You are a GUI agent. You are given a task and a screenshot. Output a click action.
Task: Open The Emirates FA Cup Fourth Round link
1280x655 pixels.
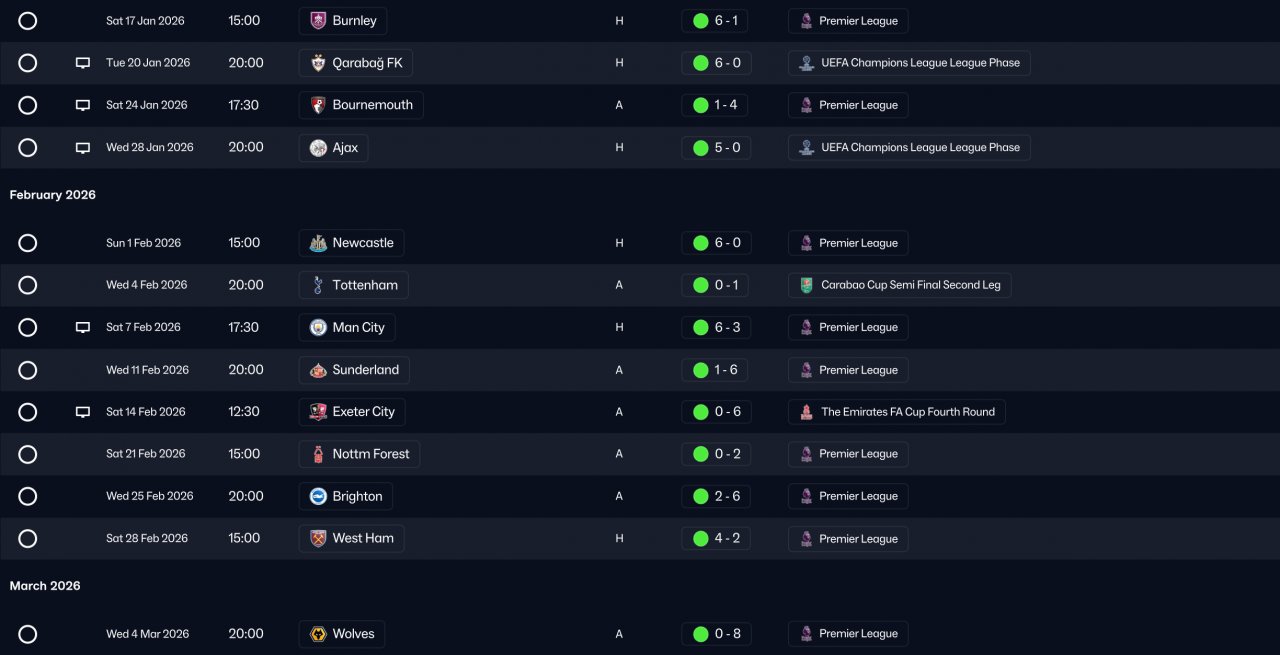897,412
